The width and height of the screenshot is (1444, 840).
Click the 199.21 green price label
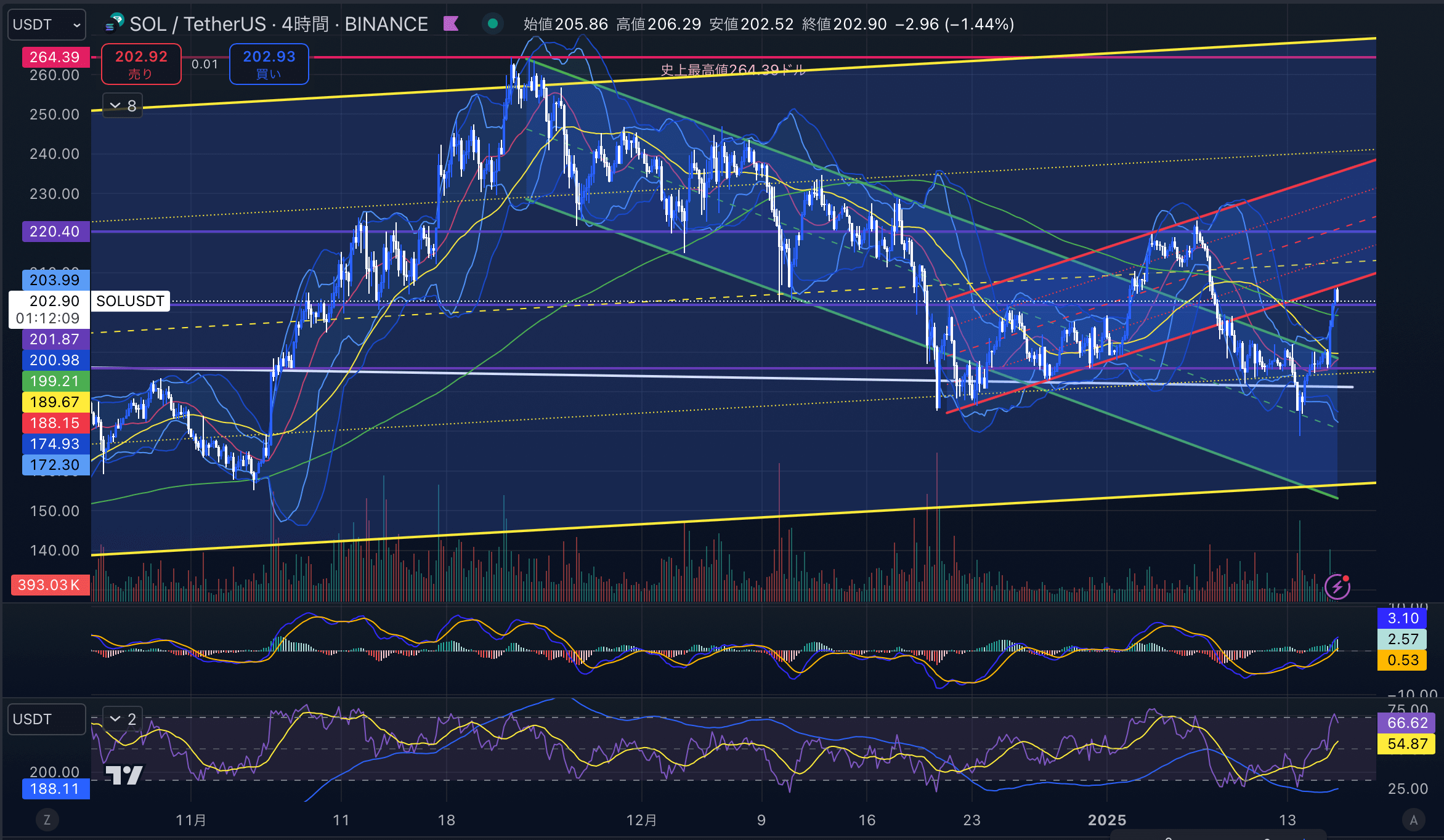pos(55,381)
